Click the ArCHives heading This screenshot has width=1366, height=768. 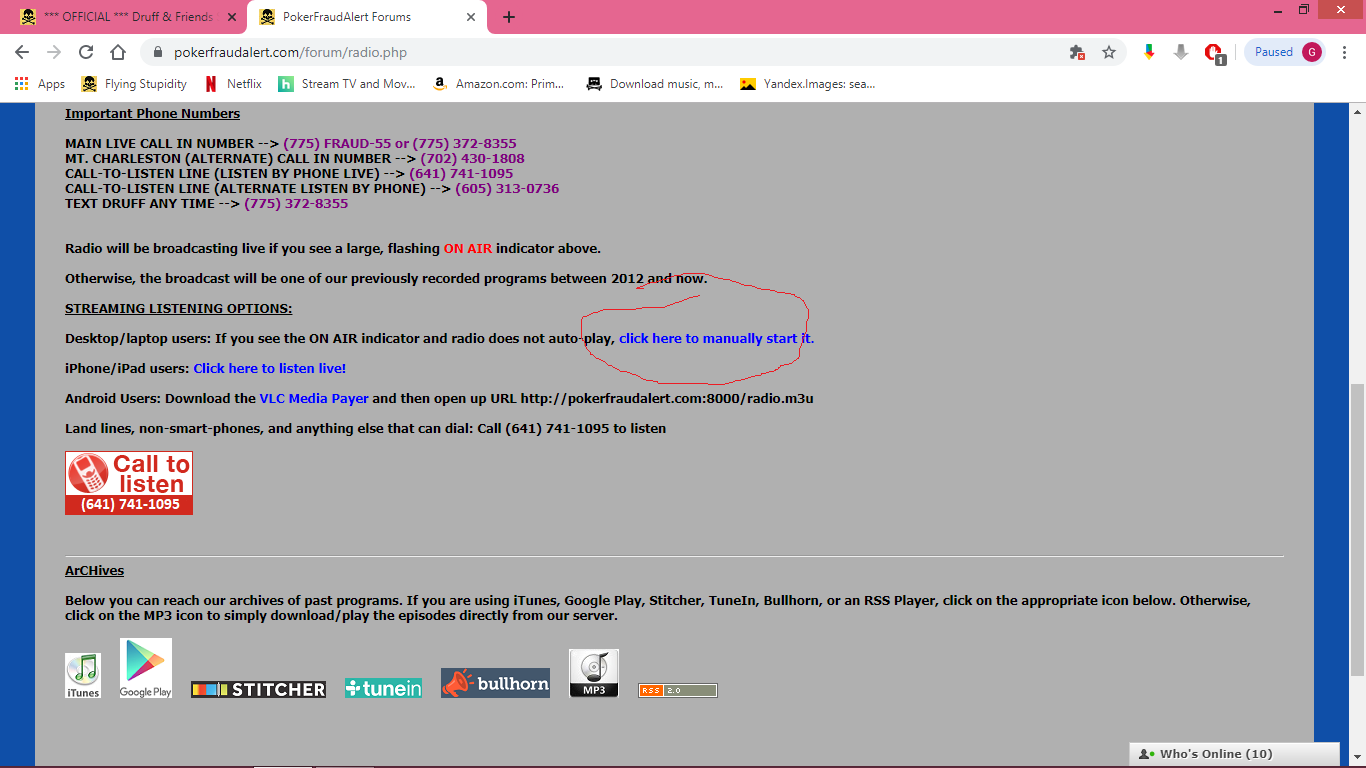coord(94,570)
